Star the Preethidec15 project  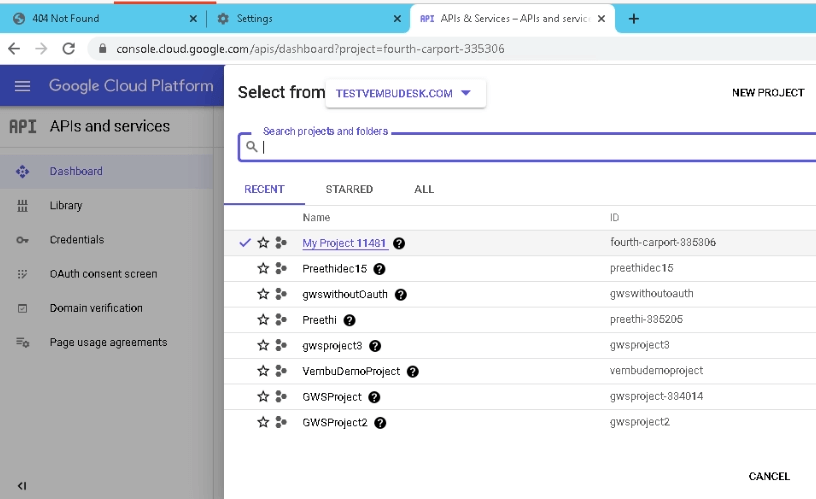pyautogui.click(x=263, y=268)
